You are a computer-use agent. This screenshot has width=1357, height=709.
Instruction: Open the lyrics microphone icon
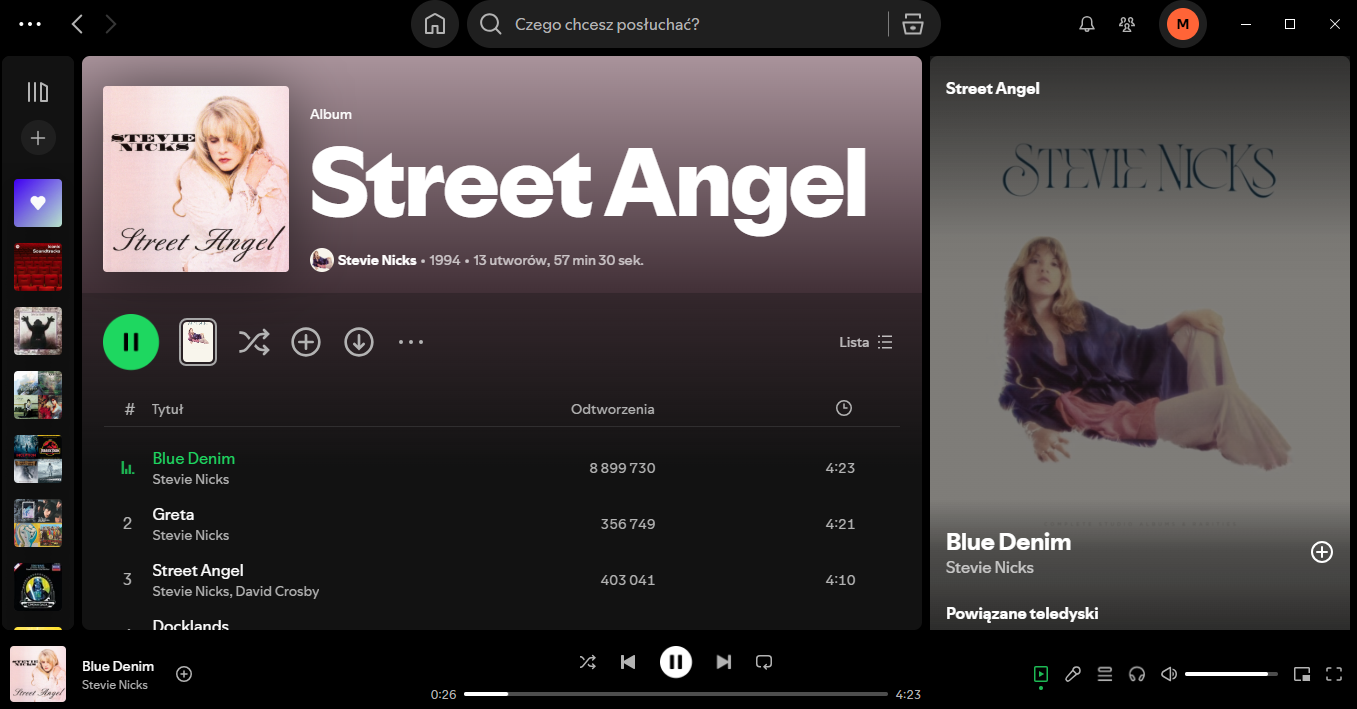1073,674
